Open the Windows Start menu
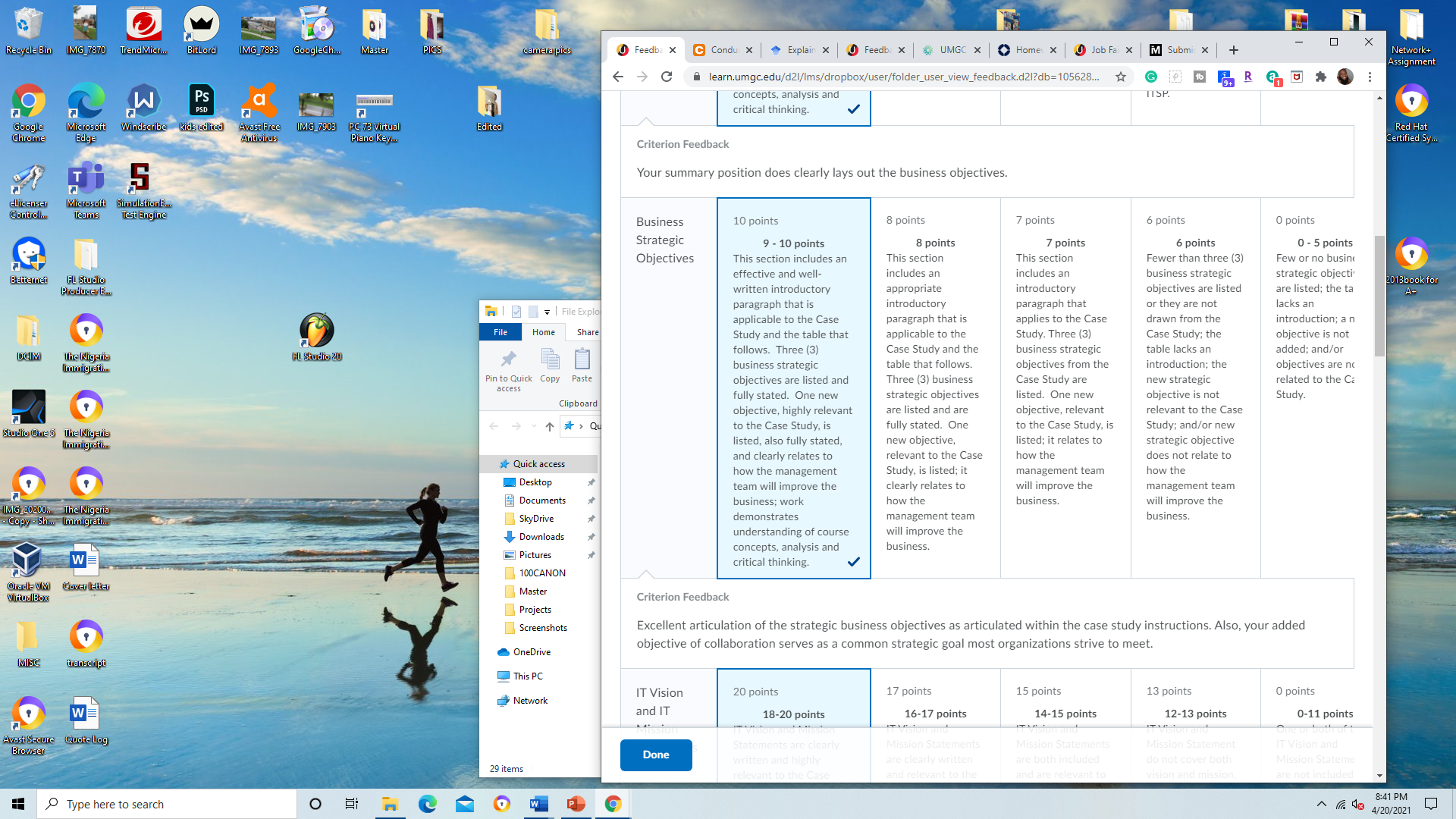 pos(18,804)
